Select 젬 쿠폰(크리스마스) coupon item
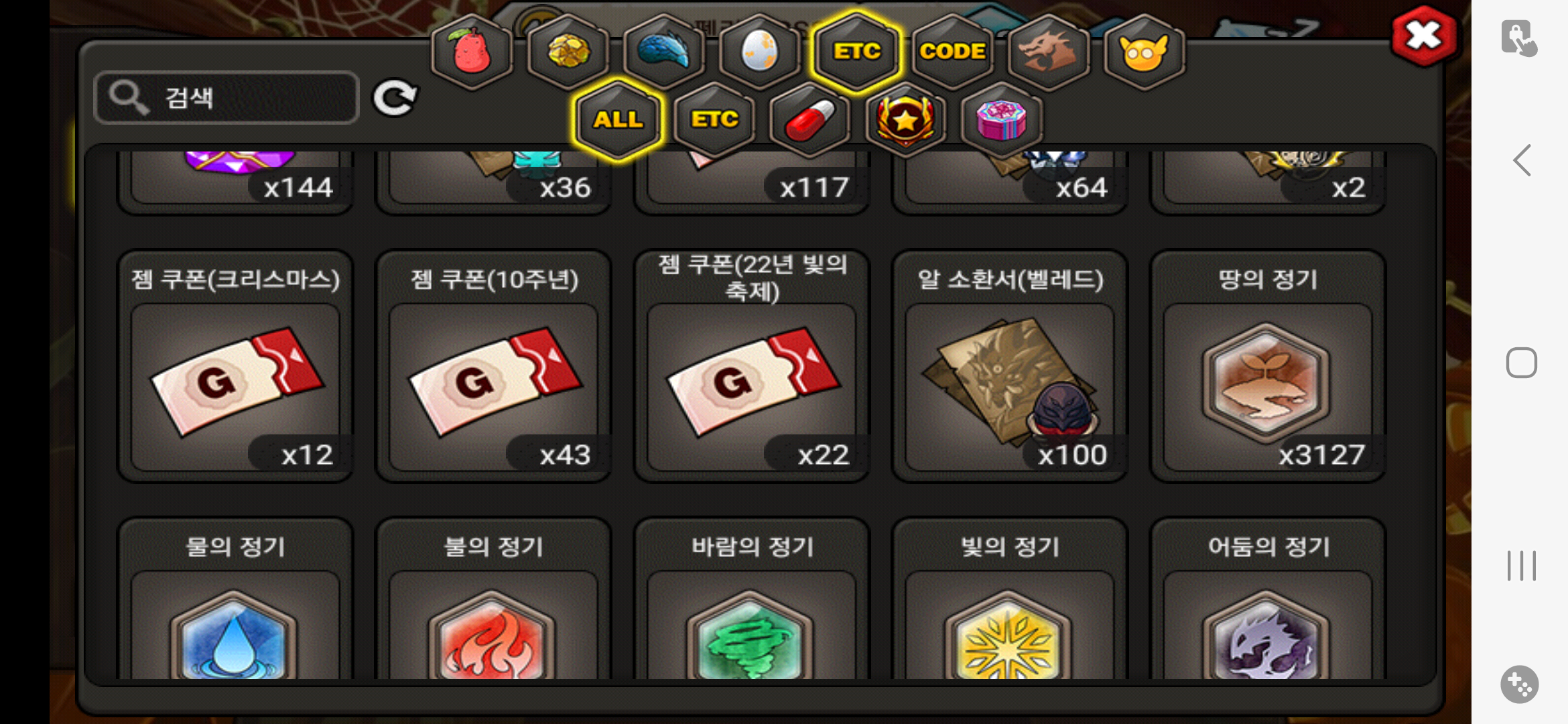The height and width of the screenshot is (724, 1568). [235, 365]
